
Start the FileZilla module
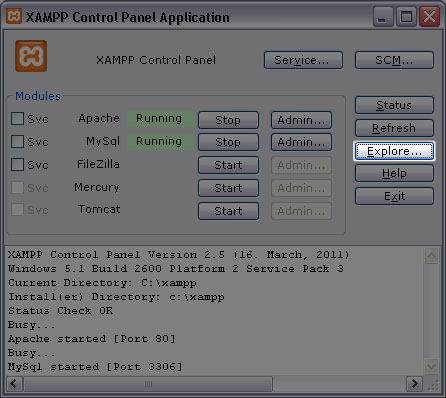point(228,165)
